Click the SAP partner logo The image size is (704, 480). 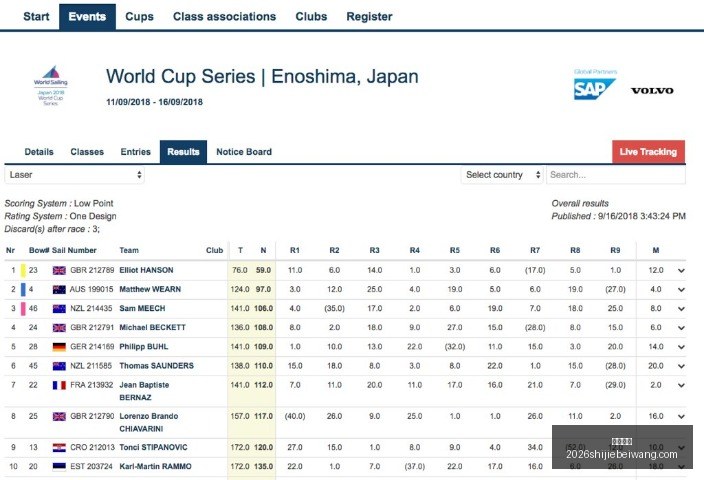click(x=594, y=88)
